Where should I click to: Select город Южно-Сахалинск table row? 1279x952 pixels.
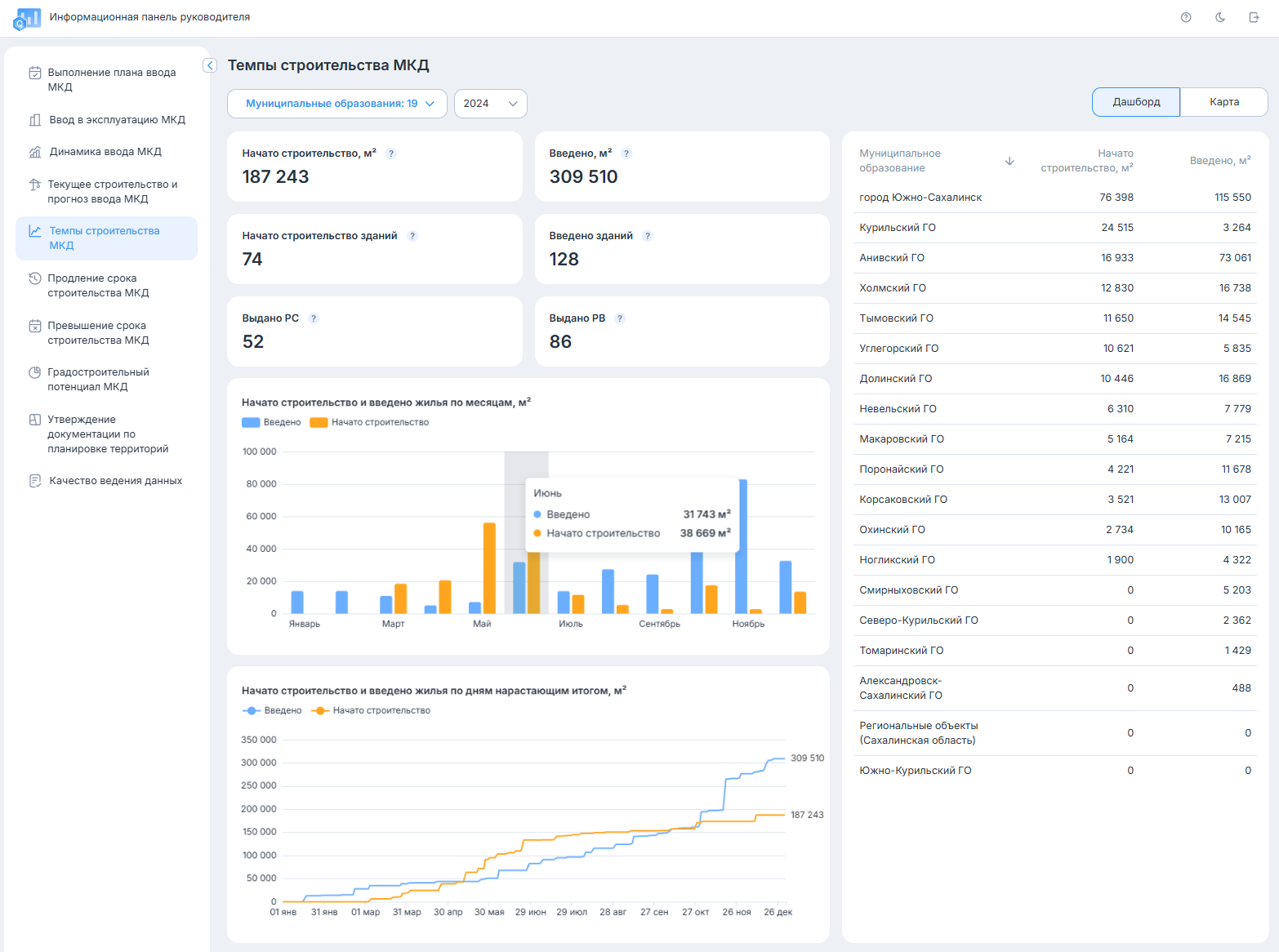[x=1055, y=198]
